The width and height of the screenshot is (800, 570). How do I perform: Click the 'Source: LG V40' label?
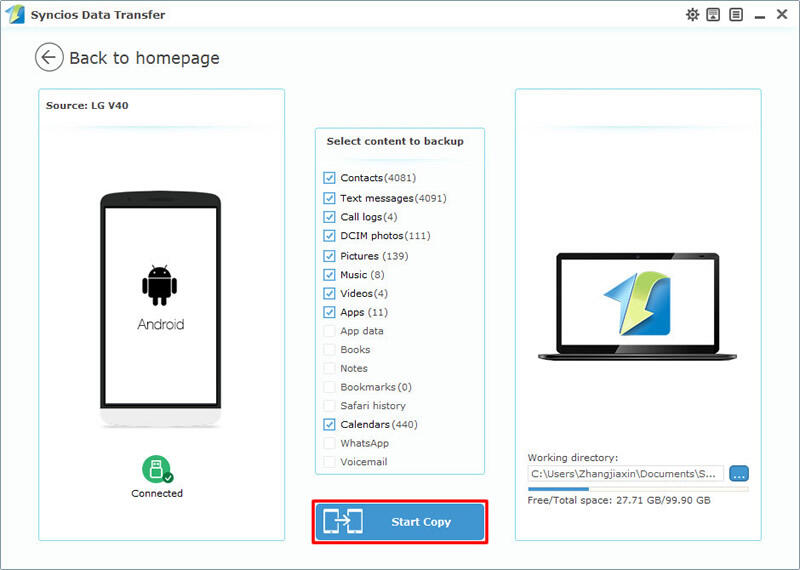[87, 106]
